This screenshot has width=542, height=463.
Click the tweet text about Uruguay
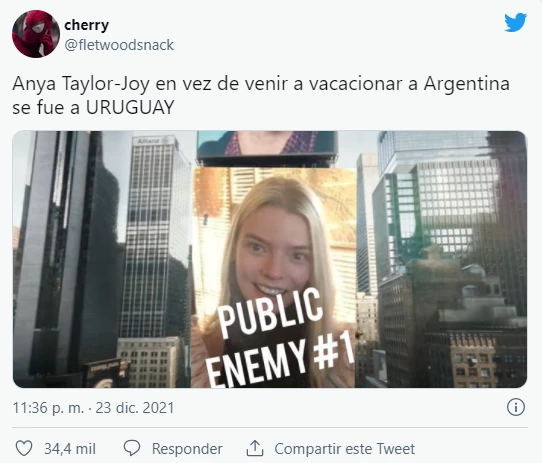point(261,95)
